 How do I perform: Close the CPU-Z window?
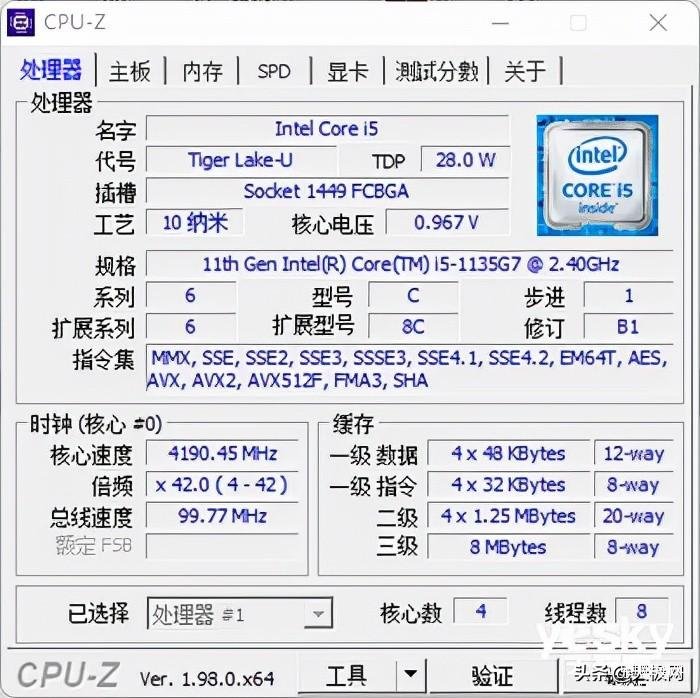pyautogui.click(x=658, y=22)
